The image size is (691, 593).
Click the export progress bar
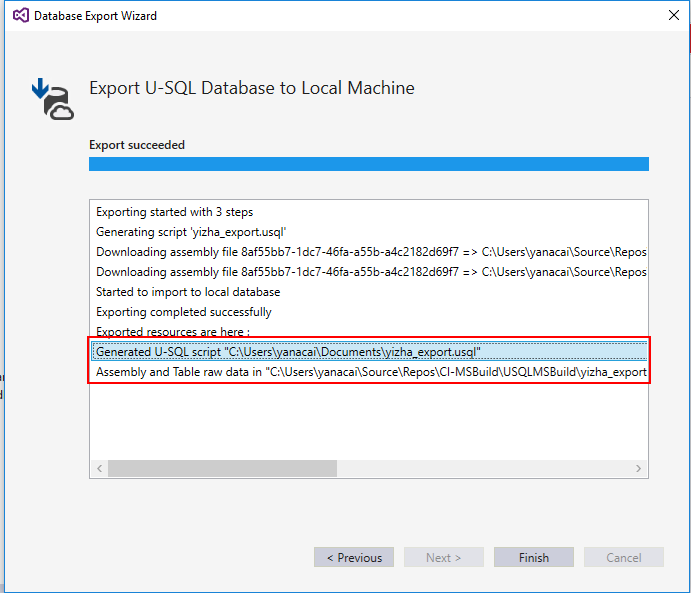click(369, 164)
